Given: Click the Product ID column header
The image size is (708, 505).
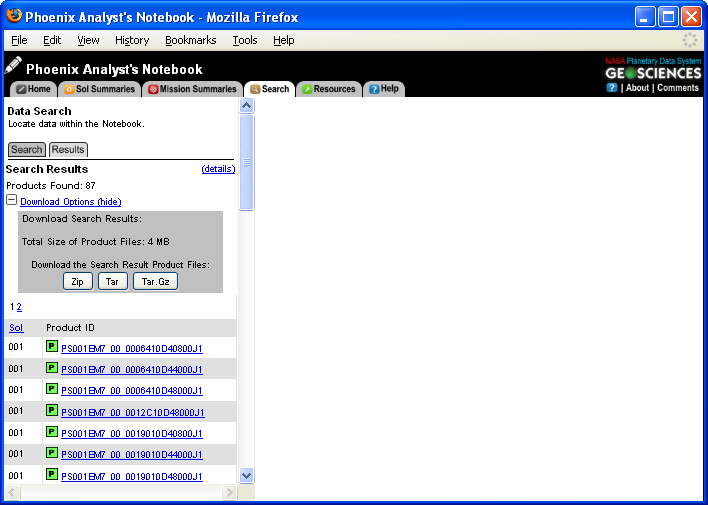Looking at the screenshot, I should [x=70, y=328].
